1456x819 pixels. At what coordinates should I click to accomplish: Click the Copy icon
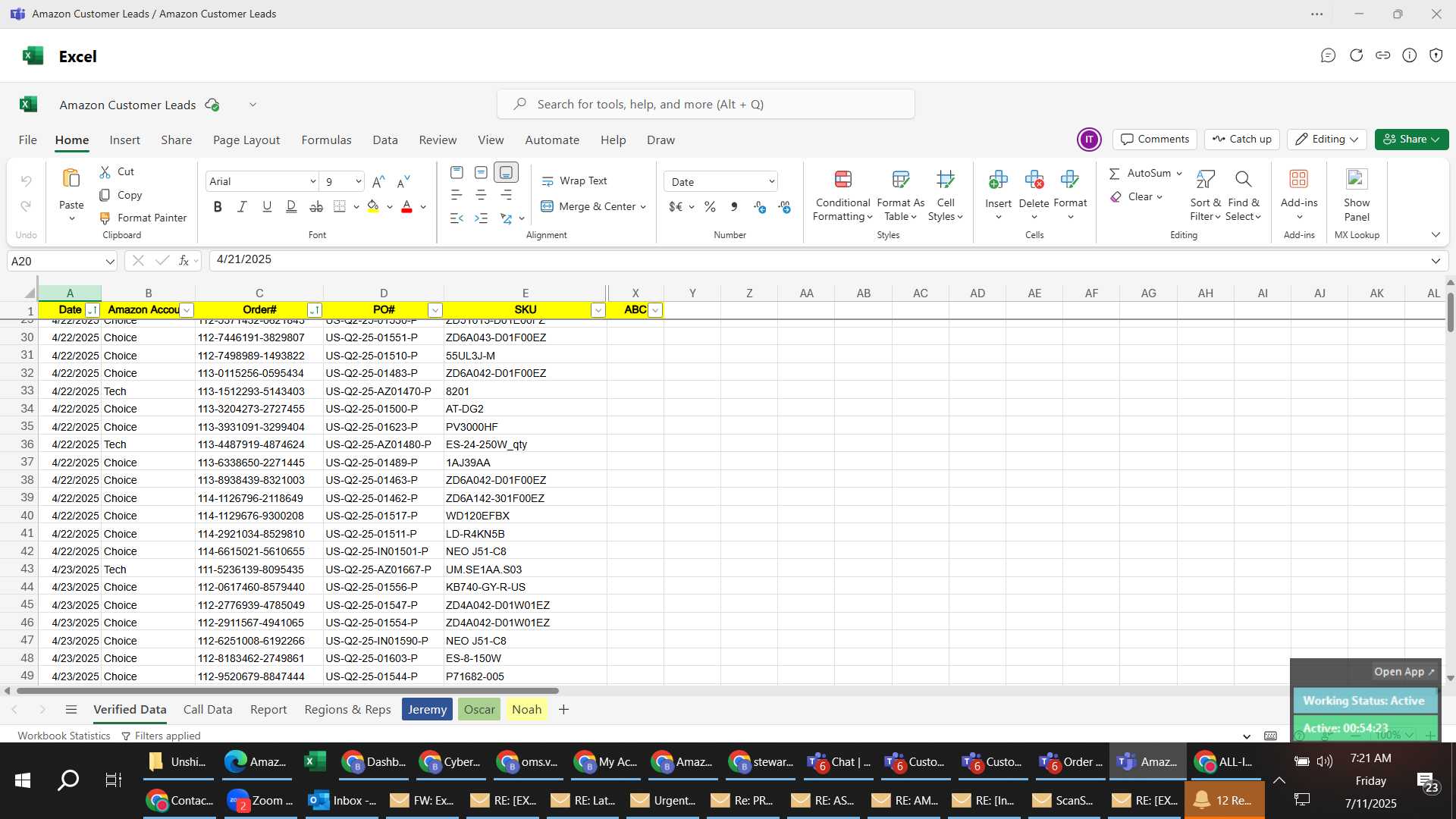coord(105,195)
